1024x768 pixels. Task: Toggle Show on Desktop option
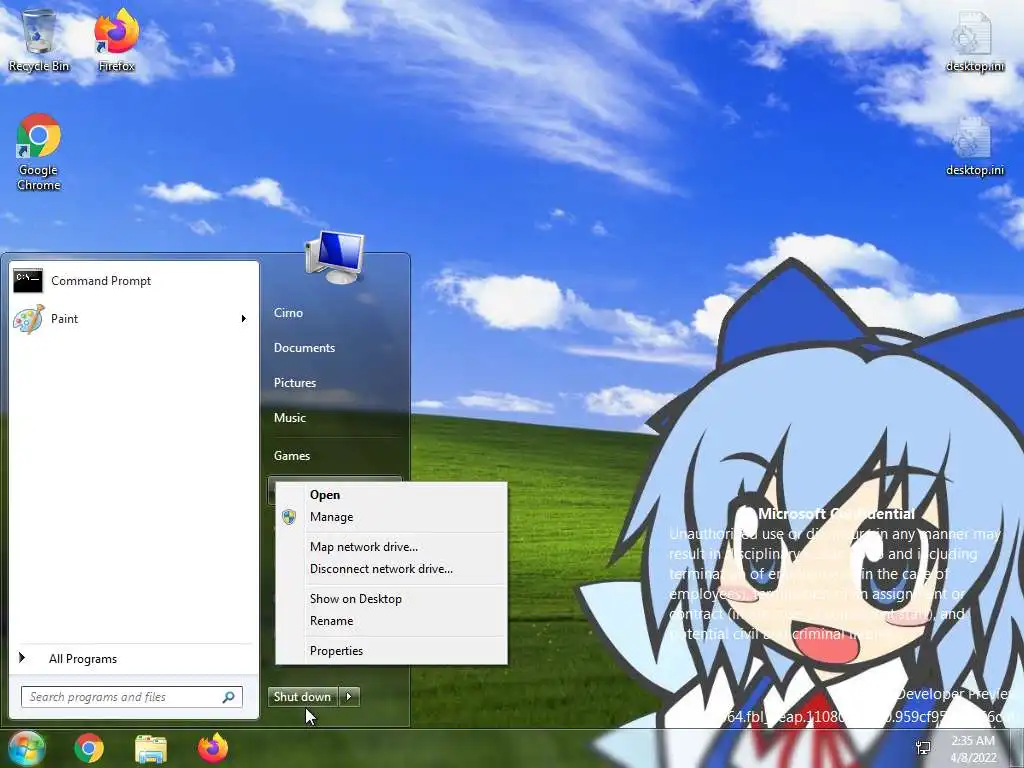tap(391, 599)
